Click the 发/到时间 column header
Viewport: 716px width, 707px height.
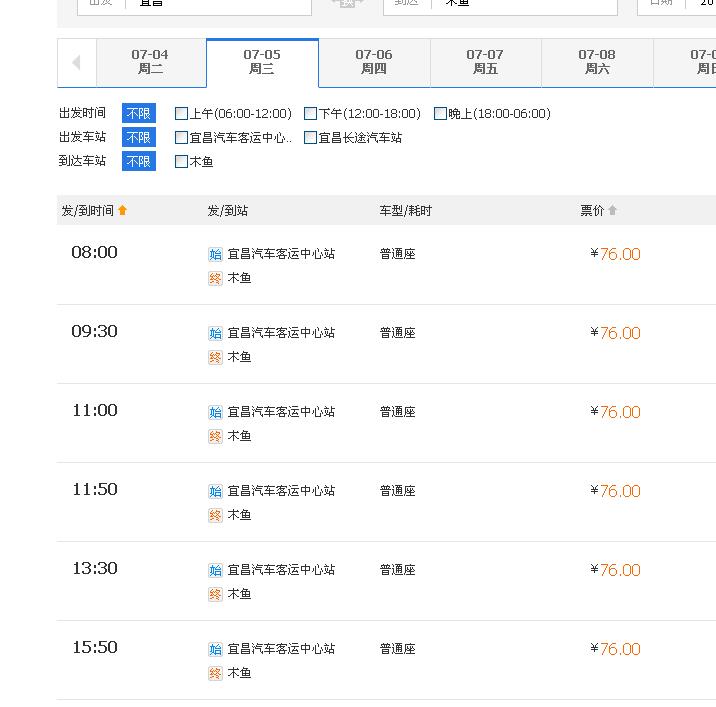coord(88,211)
